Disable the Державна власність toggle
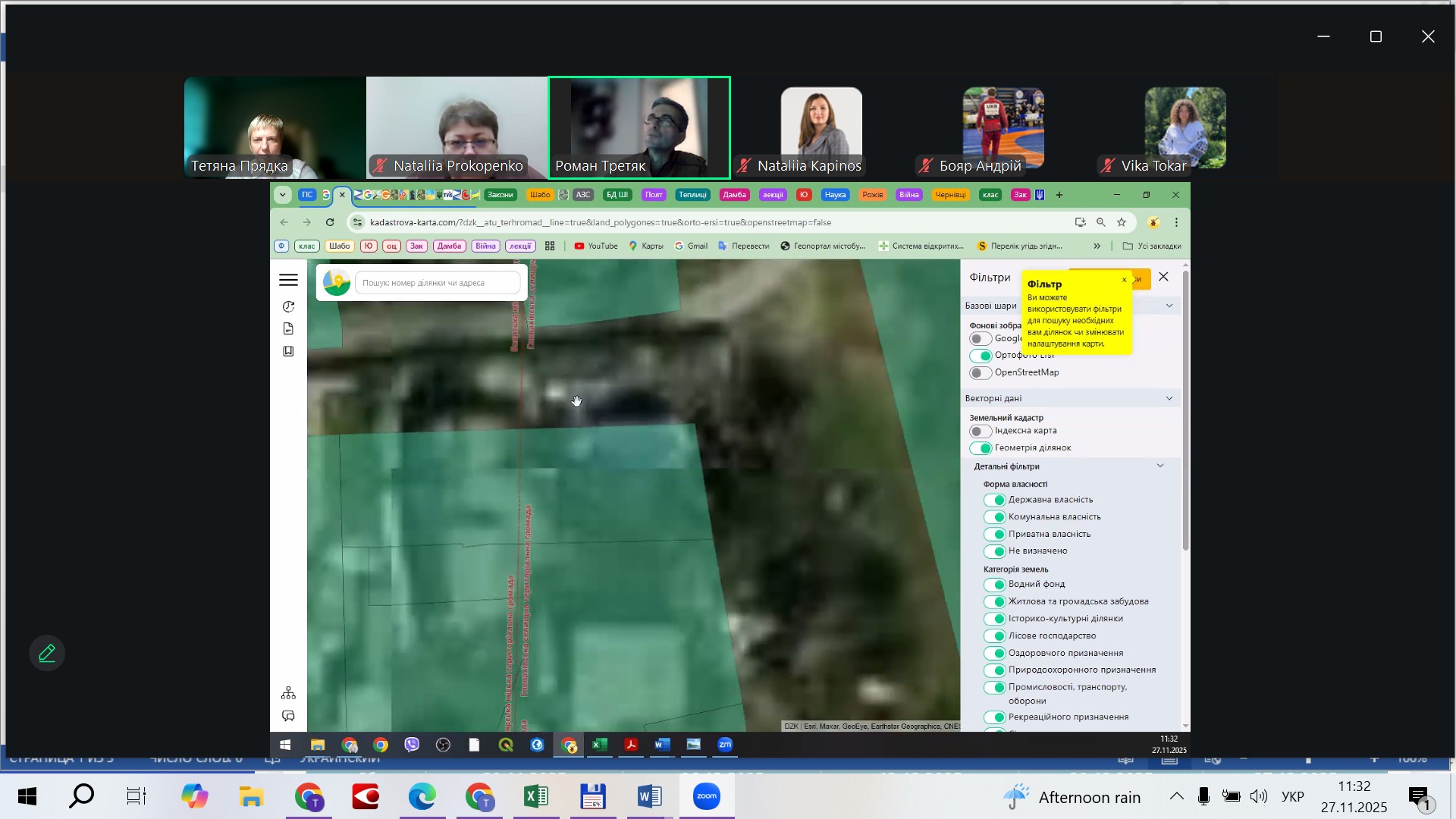Screen dimensions: 1456x819 (x=994, y=500)
